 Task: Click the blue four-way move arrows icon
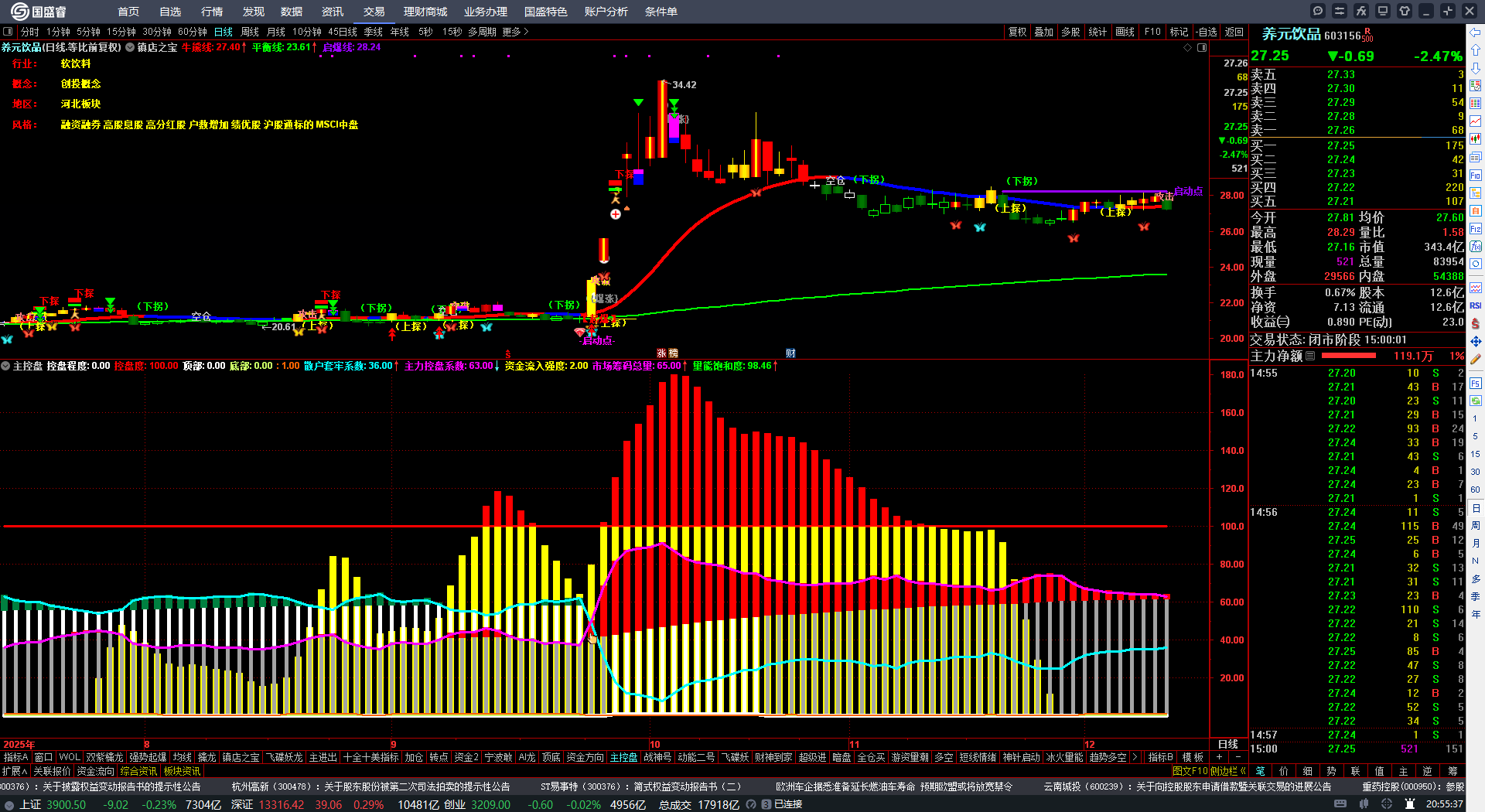click(1476, 341)
